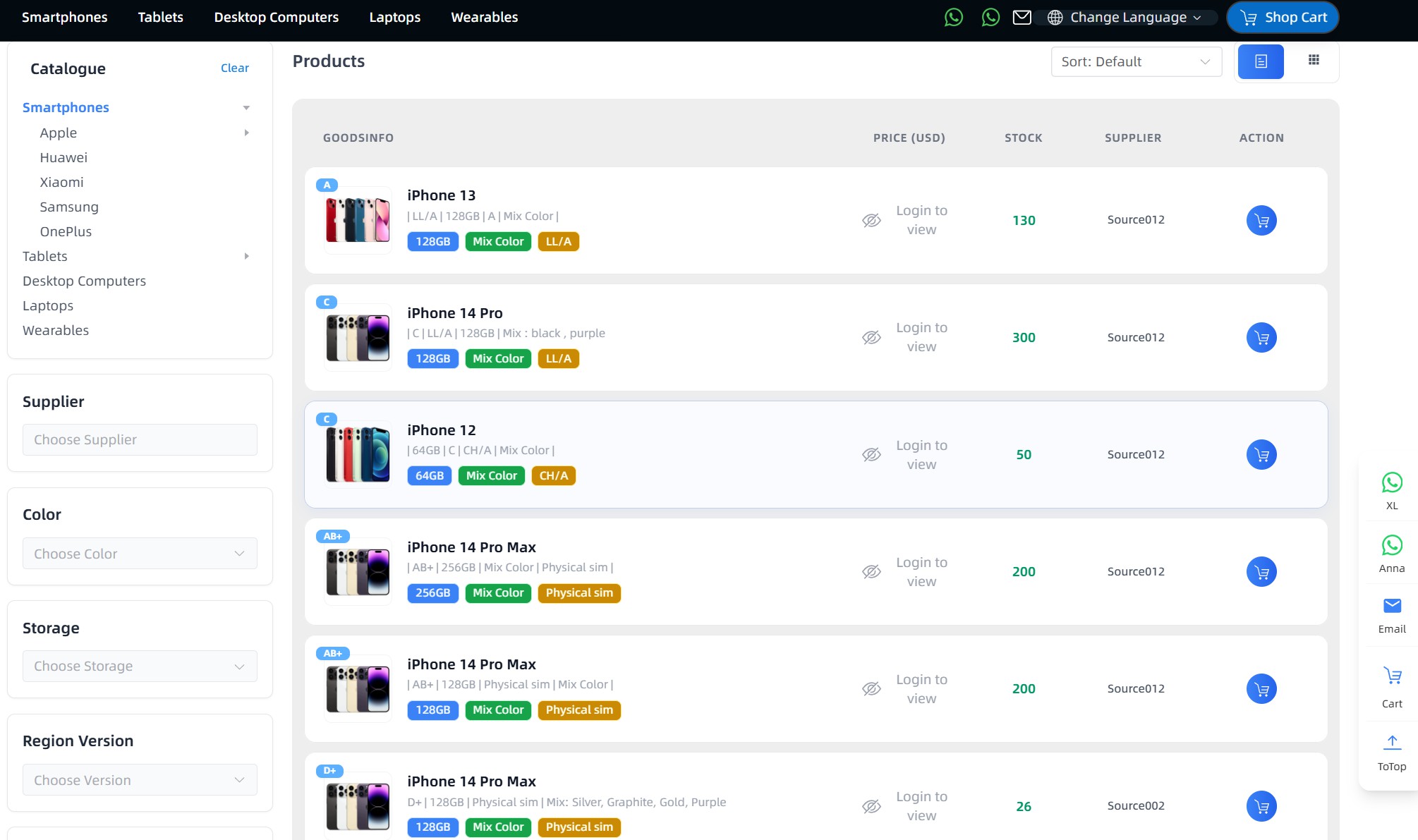Select Samsung in the catalogue
1418x840 pixels.
coord(69,207)
